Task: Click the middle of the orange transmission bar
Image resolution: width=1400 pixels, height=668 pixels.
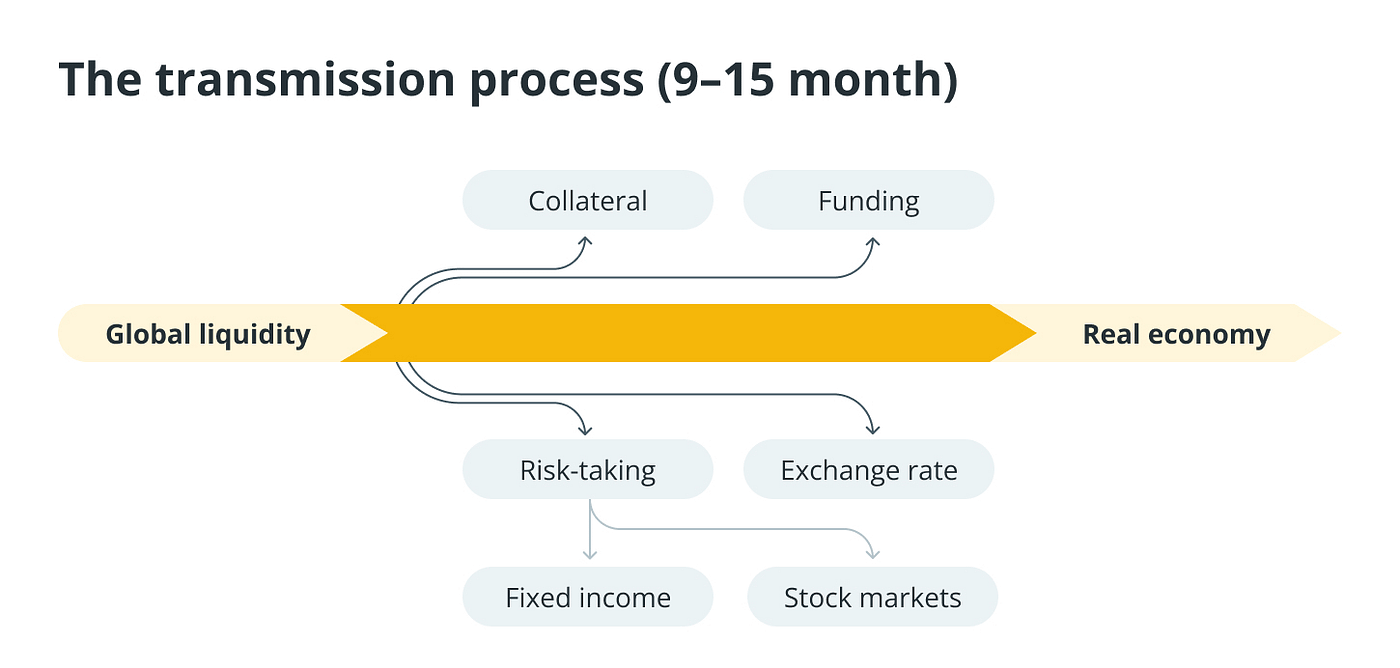Action: pos(690,333)
